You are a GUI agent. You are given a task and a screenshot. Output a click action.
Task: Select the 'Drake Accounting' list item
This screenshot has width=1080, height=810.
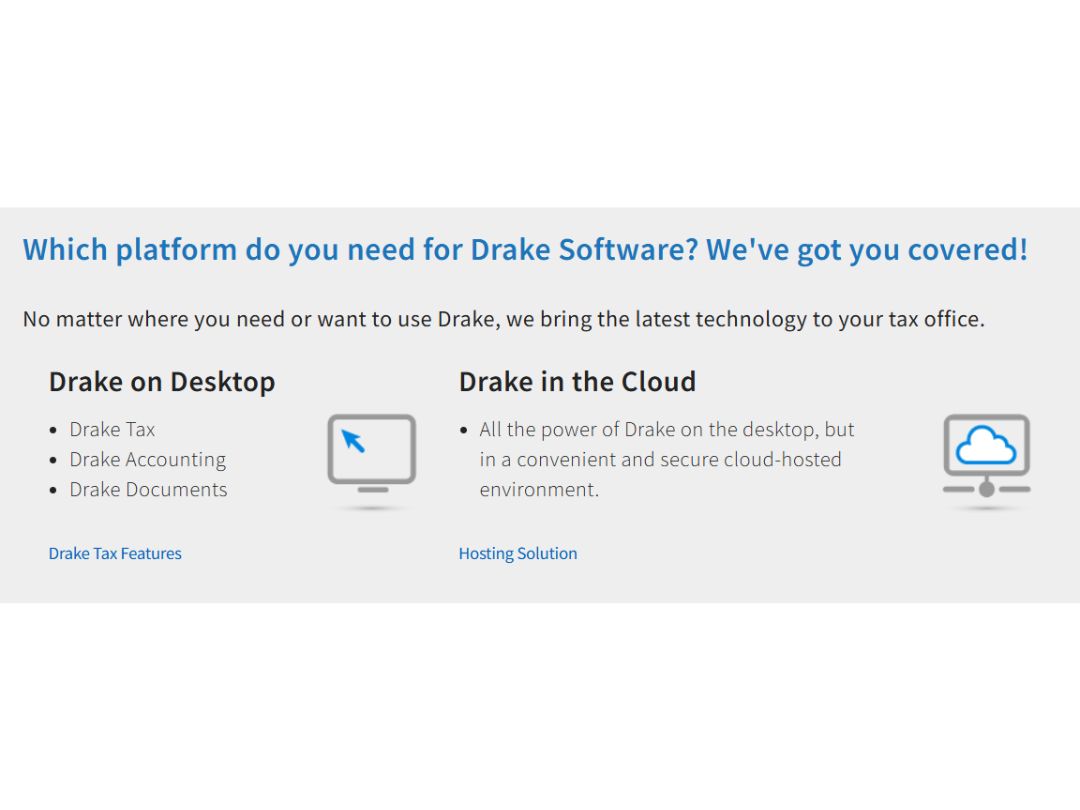[x=147, y=460]
